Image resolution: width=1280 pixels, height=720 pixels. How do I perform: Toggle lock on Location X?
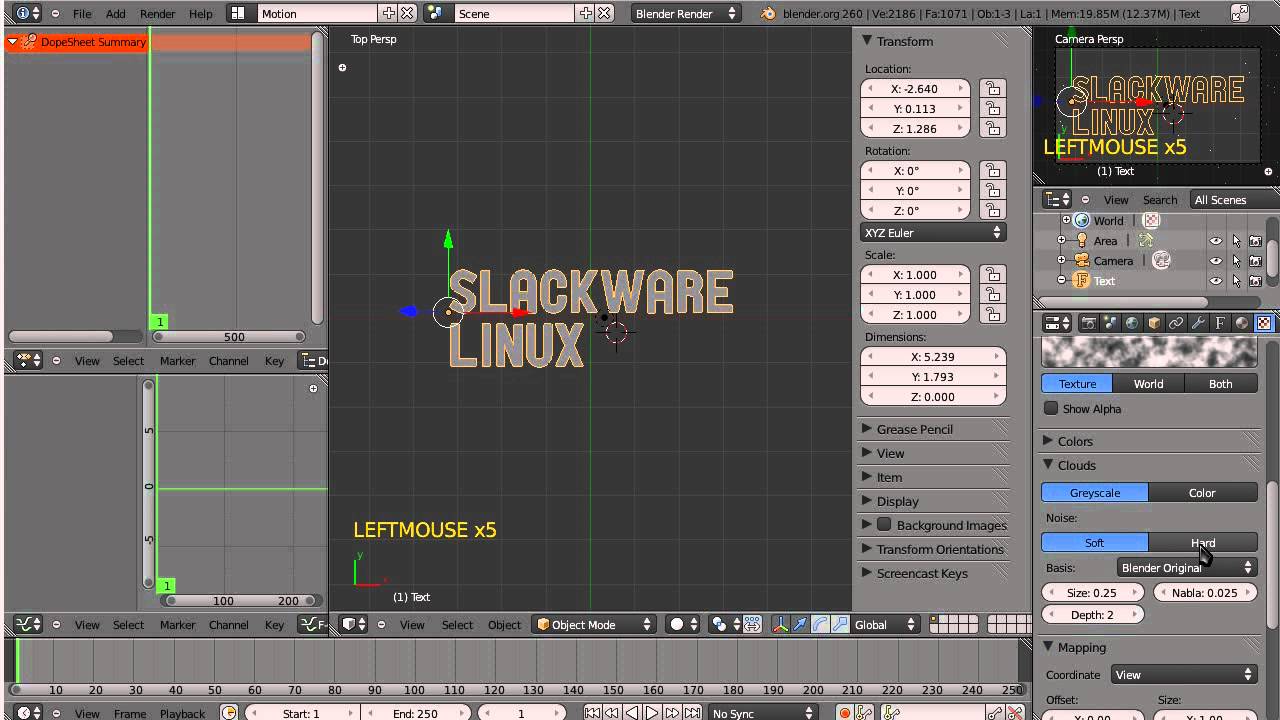(x=992, y=88)
